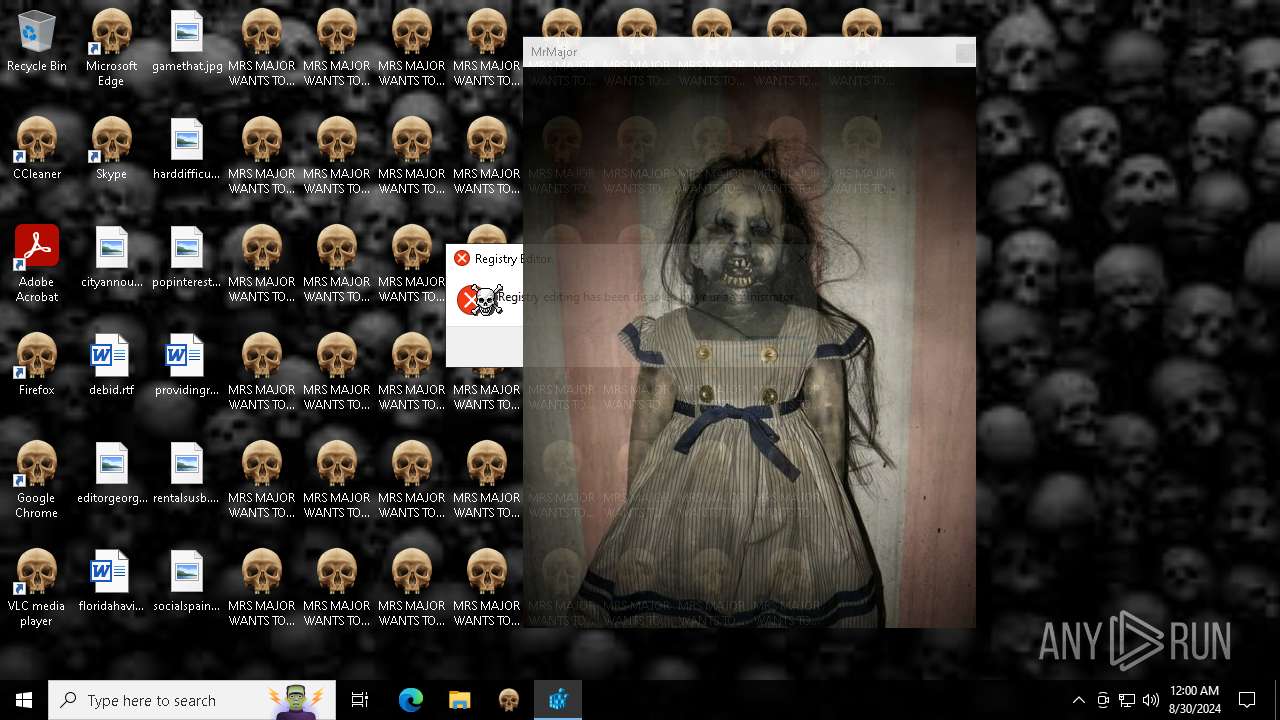The image size is (1280, 720).
Task: Click the creepy doll image in the MrMajor window
Action: [x=749, y=347]
